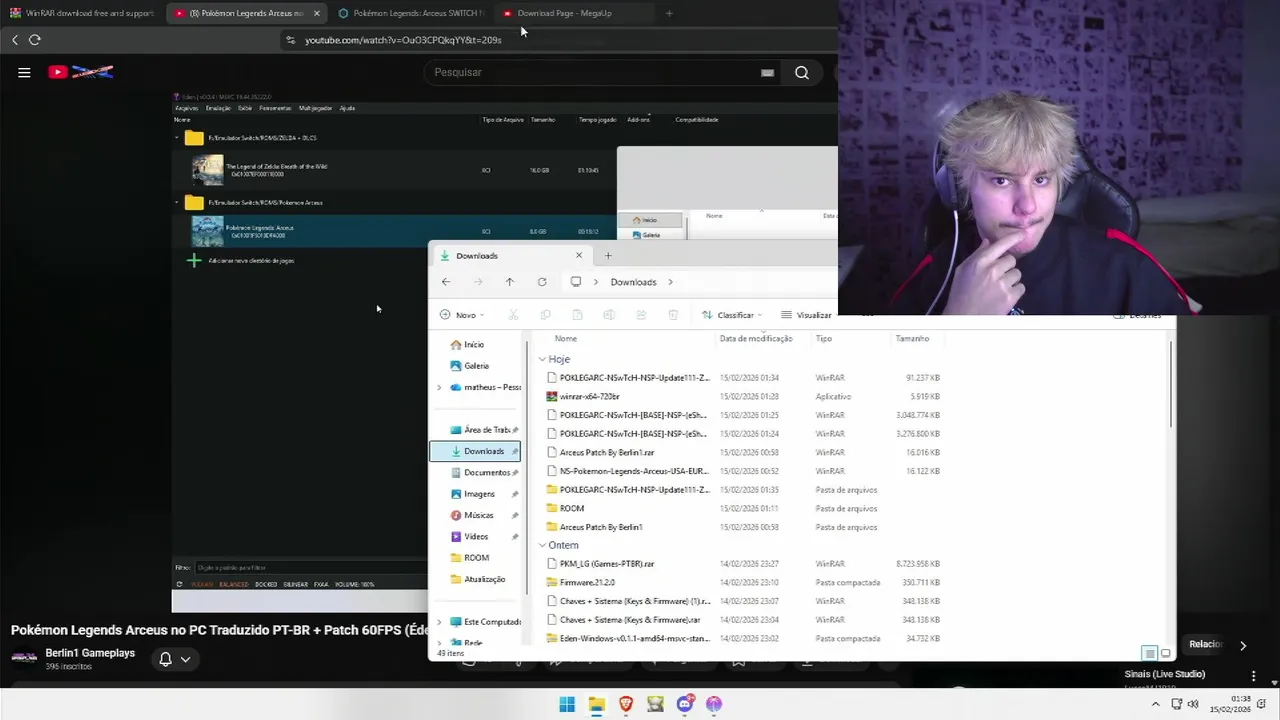Switch to the WinRAR download browser tab
This screenshot has height=720, width=1280.
coord(82,13)
